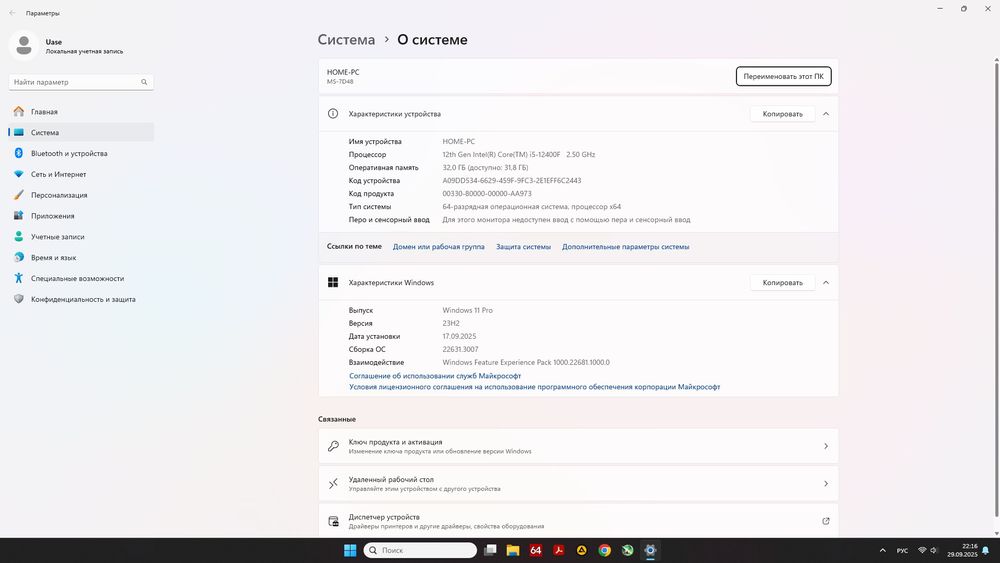
Task: Click the Device Manager row icon
Action: [x=333, y=522]
